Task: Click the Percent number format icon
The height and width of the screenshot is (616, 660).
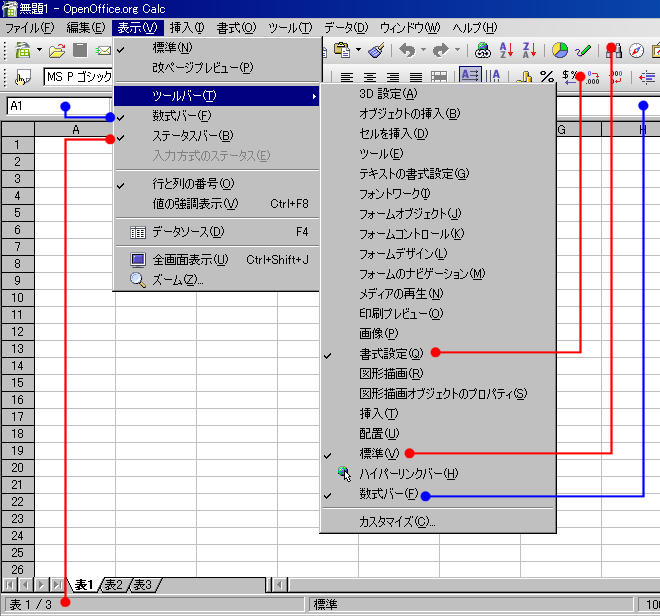Action: [x=547, y=77]
